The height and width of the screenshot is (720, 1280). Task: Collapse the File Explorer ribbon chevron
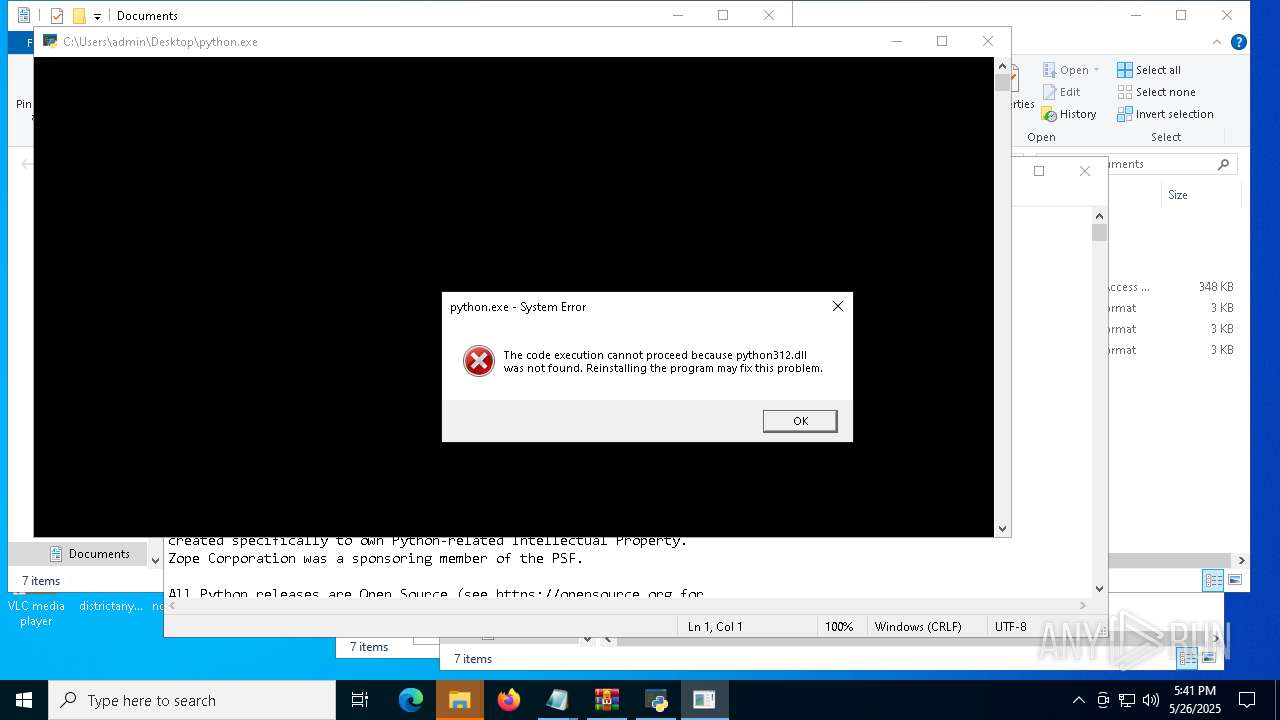point(1217,42)
